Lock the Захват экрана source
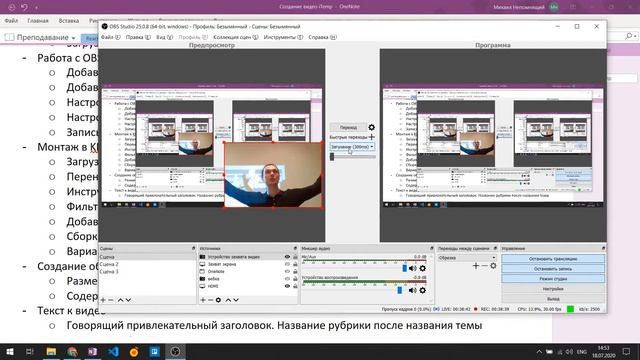Viewport: 640px width, 360px height. click(295, 264)
